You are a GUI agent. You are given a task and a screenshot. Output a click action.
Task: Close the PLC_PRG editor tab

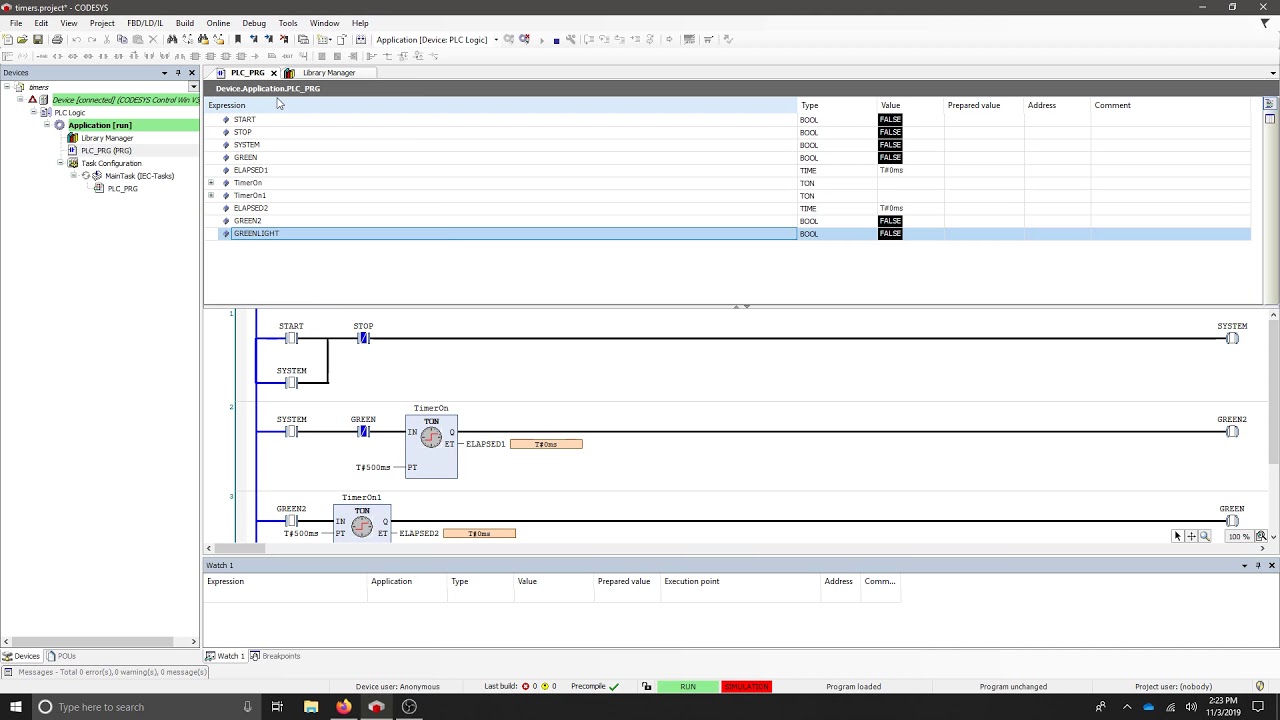point(273,73)
